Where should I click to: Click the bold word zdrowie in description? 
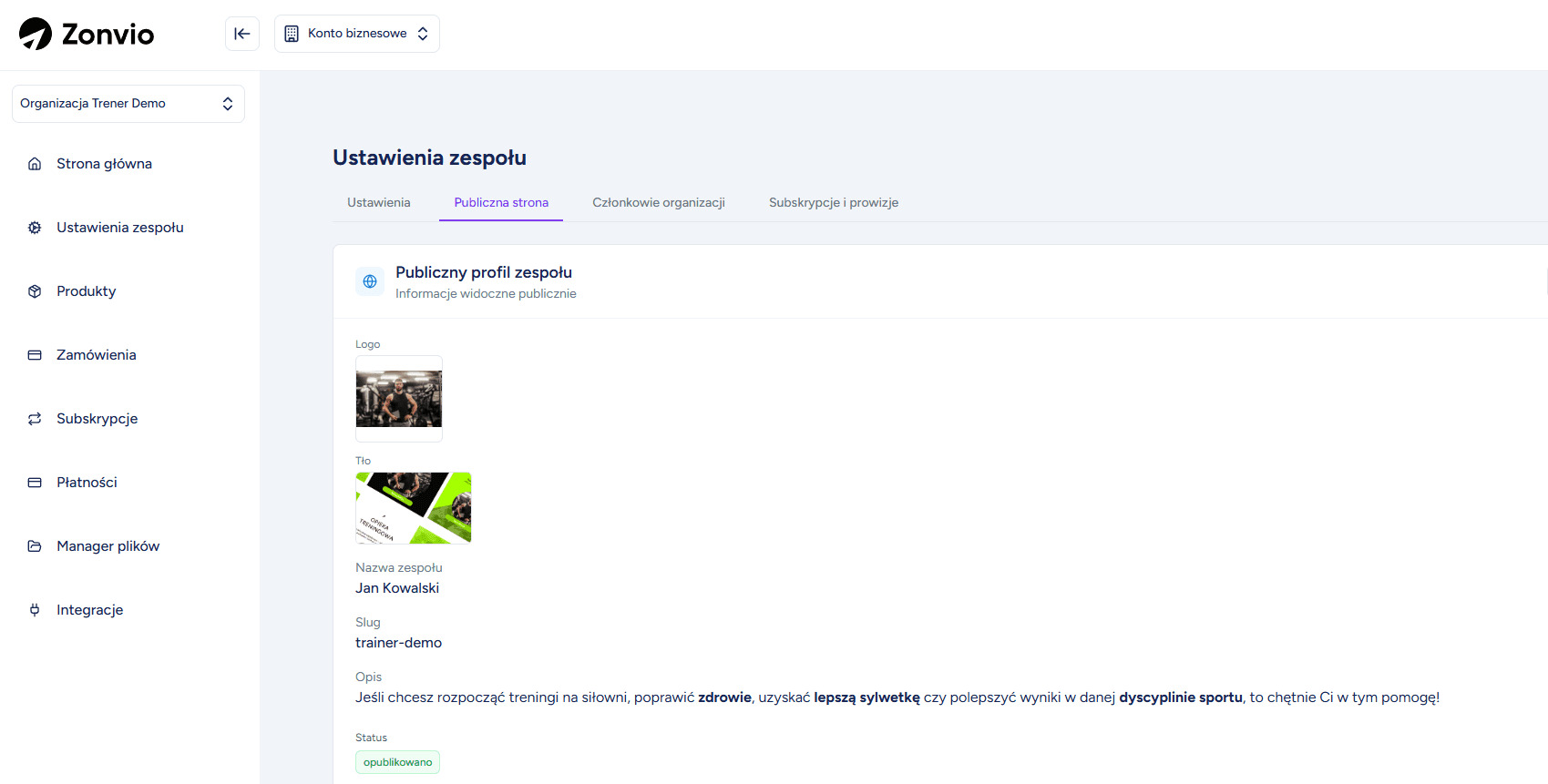click(x=724, y=697)
